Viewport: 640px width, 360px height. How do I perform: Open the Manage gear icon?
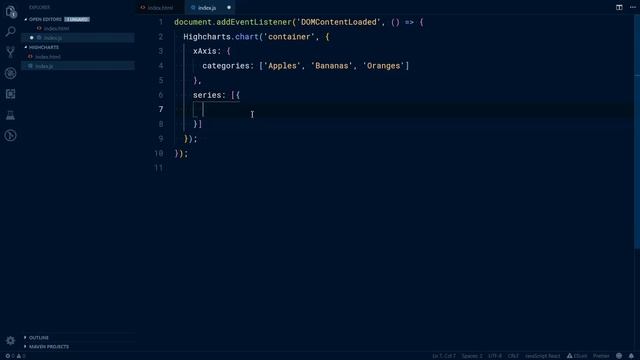pyautogui.click(x=10, y=340)
